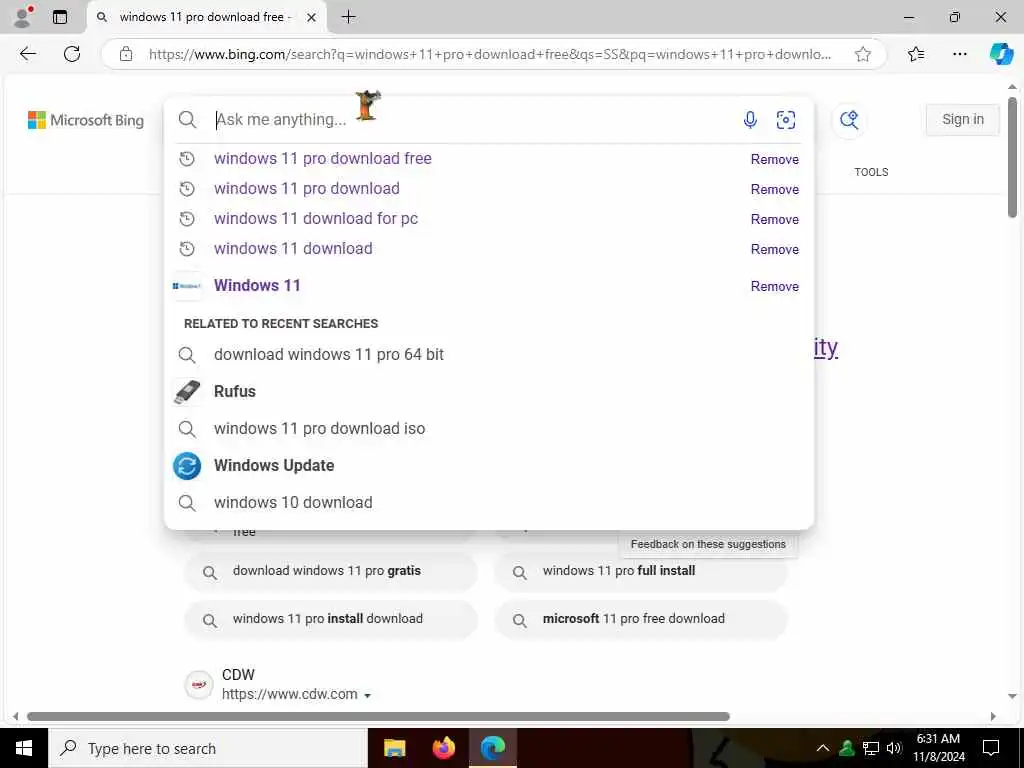Viewport: 1024px width, 768px height.
Task: Open the tab actions menu icon
Action: (x=60, y=17)
